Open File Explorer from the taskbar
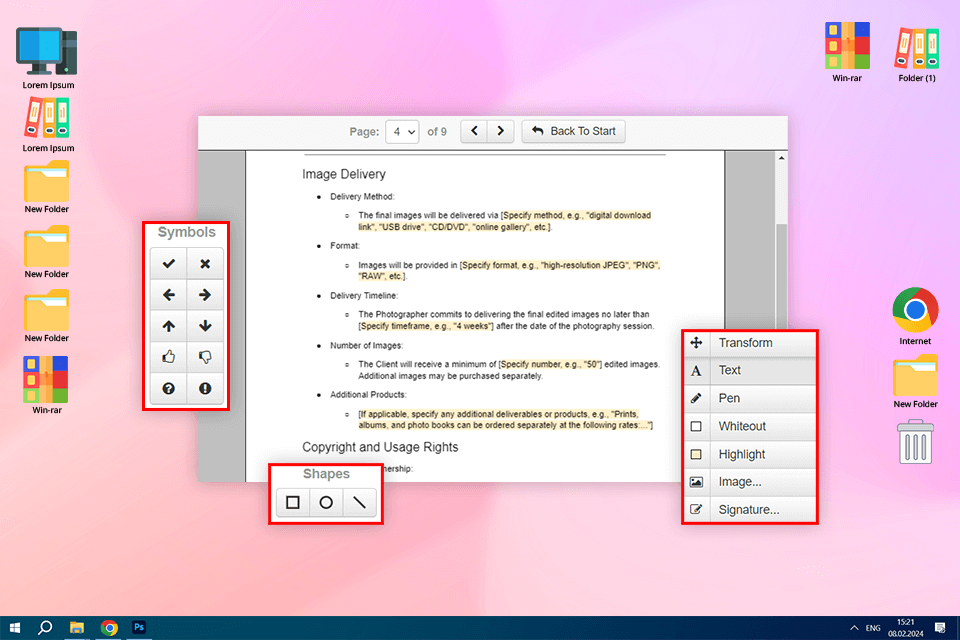The height and width of the screenshot is (640, 960). [77, 628]
